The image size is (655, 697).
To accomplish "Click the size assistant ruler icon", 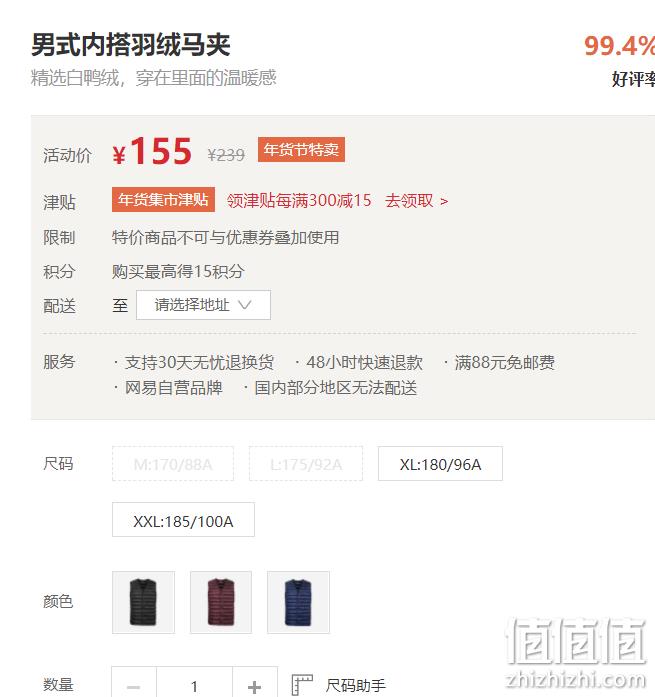I will pyautogui.click(x=302, y=685).
